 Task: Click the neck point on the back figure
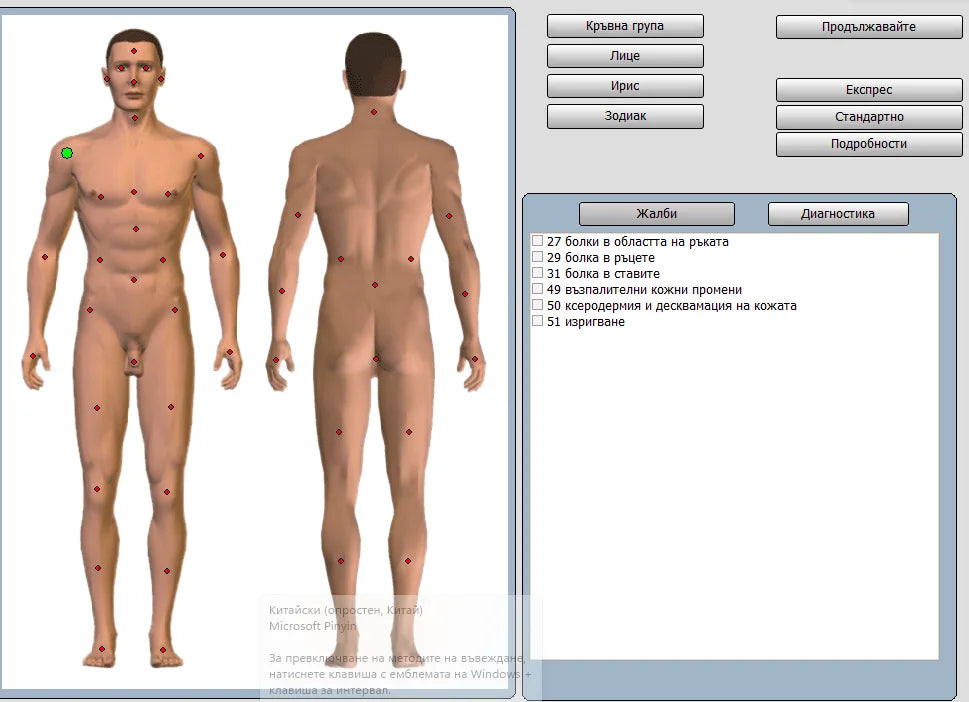click(x=374, y=112)
